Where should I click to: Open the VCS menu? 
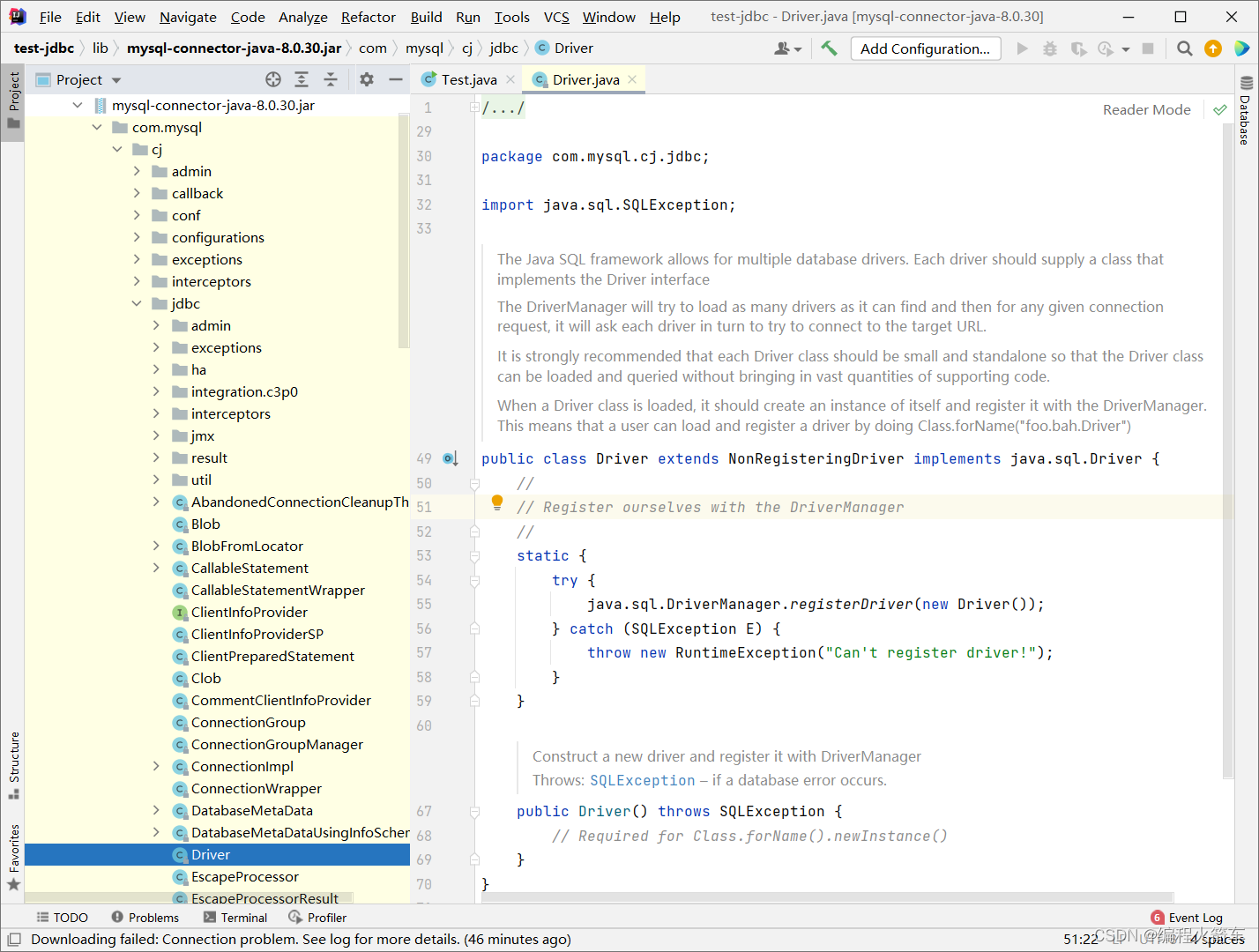[x=556, y=17]
